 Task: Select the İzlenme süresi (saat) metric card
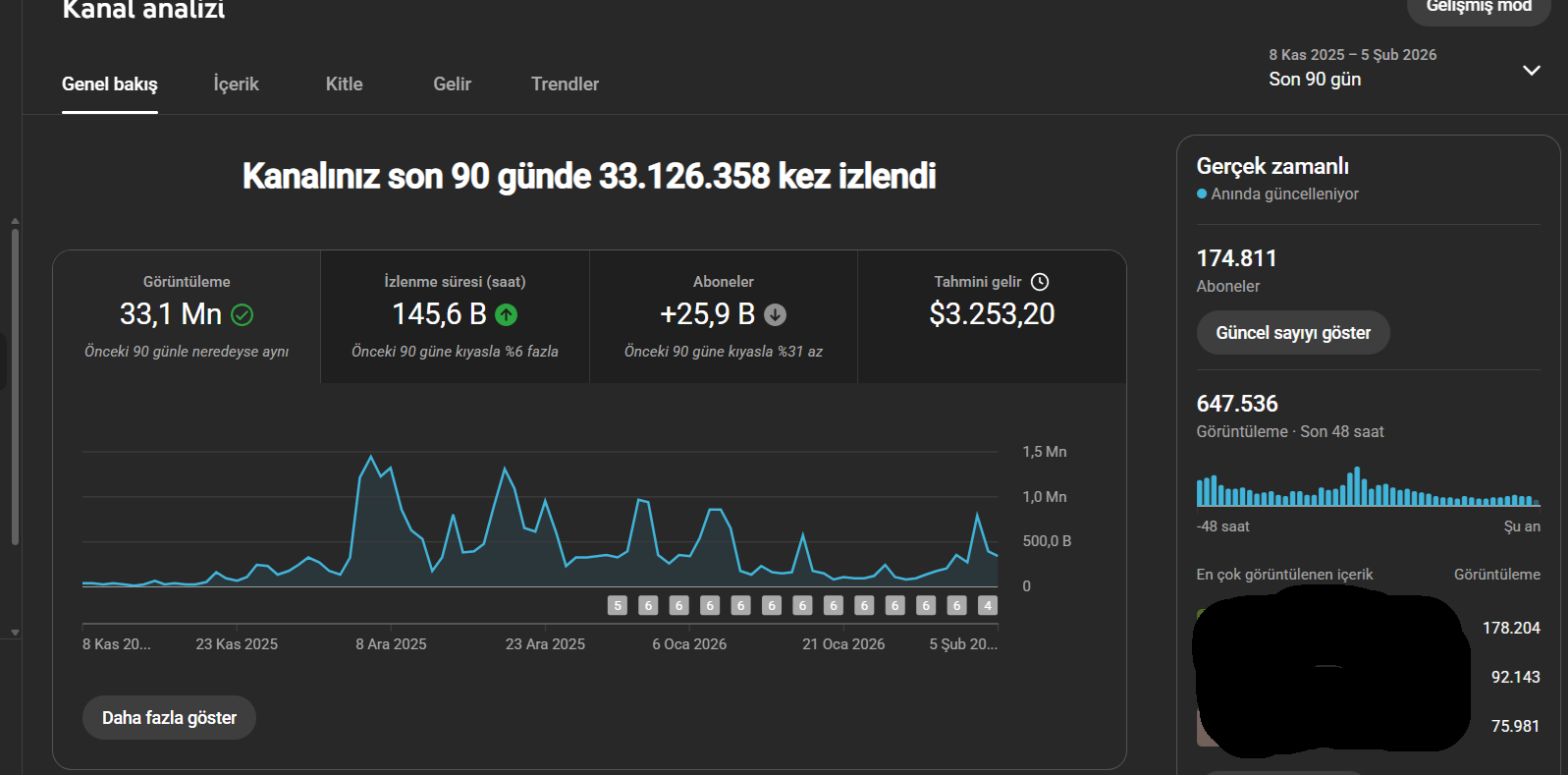pyautogui.click(x=455, y=316)
